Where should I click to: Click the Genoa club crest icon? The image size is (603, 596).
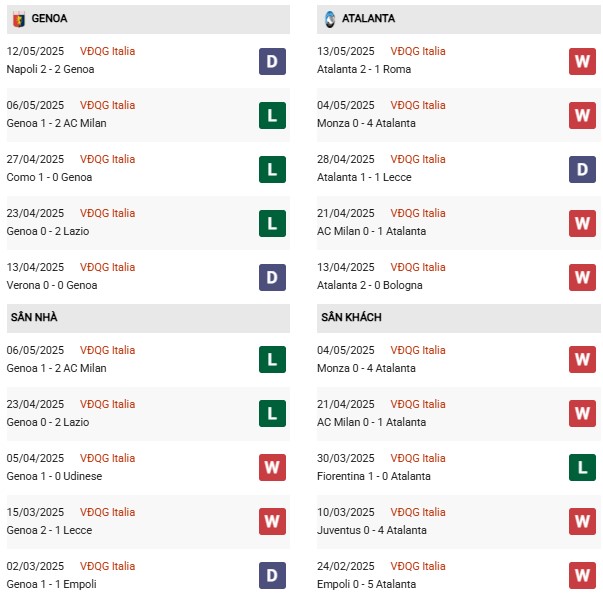tap(19, 19)
